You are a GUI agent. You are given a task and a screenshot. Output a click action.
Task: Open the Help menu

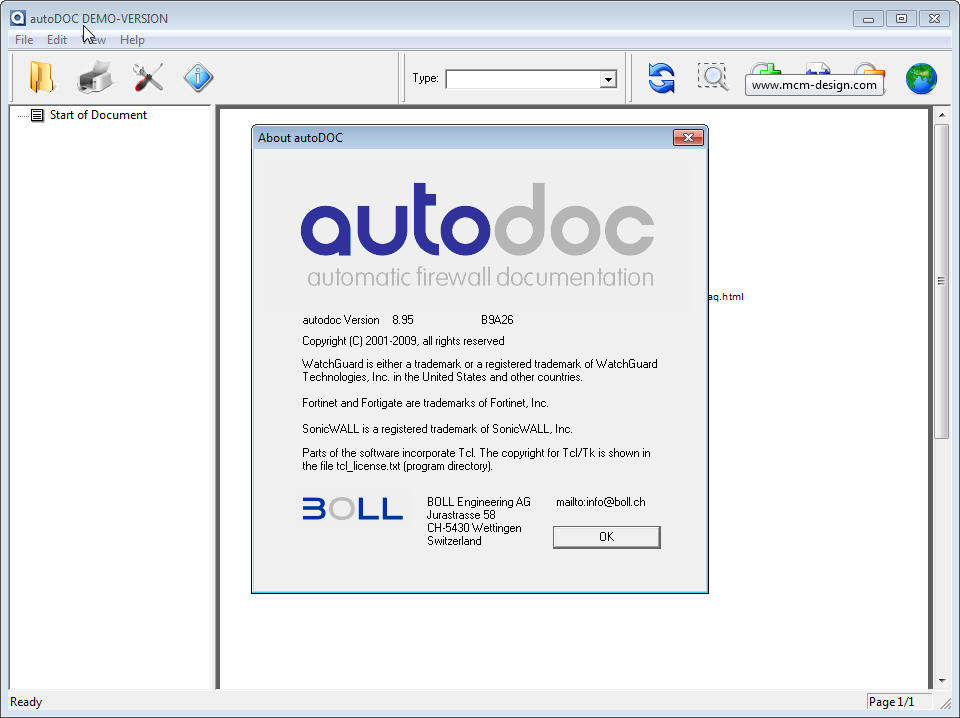(132, 40)
